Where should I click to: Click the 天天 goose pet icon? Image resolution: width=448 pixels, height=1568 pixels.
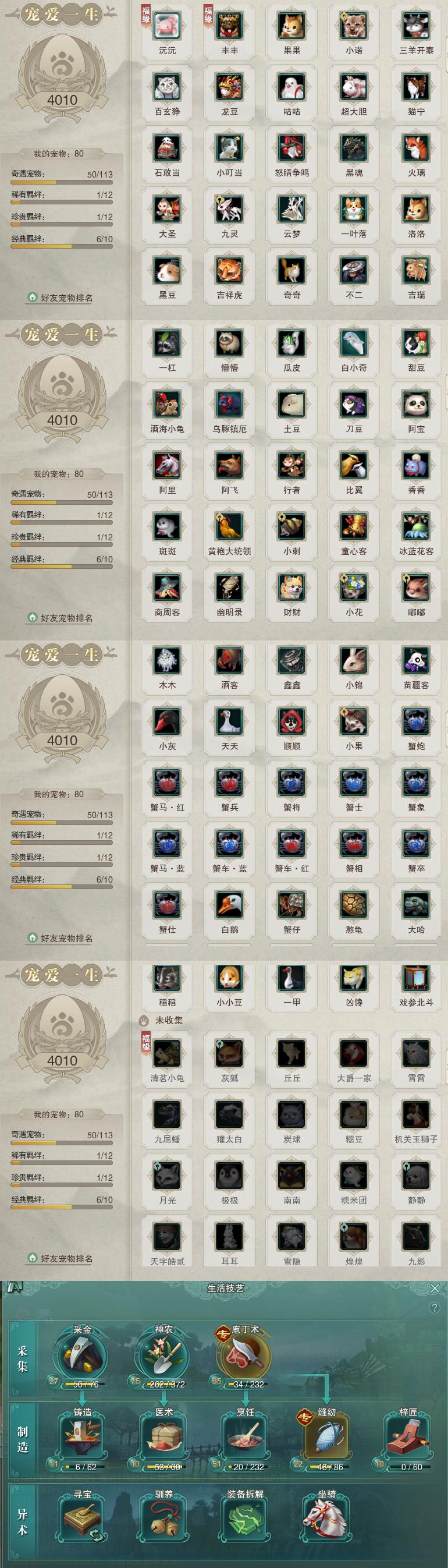pyautogui.click(x=230, y=721)
